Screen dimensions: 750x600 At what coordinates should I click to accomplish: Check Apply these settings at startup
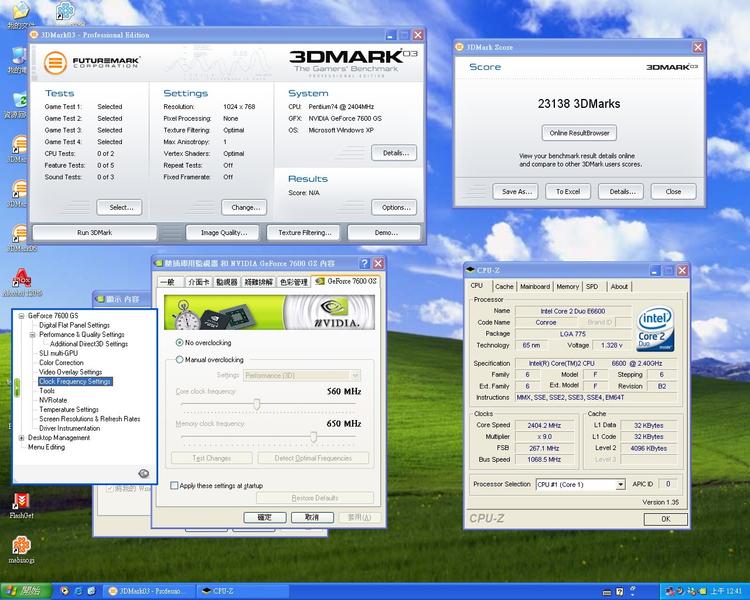[174, 485]
